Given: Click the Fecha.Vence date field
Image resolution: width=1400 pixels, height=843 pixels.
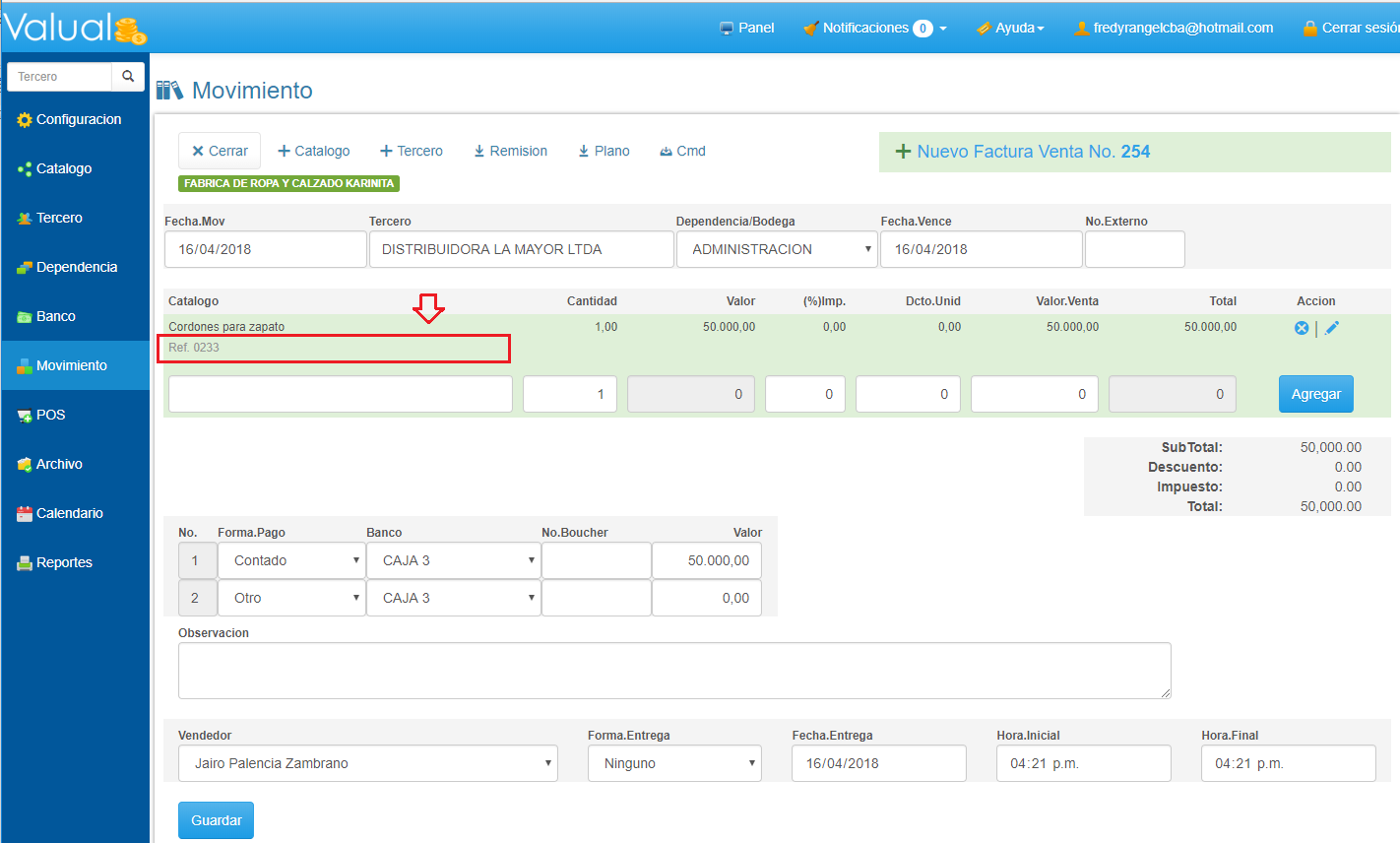Looking at the screenshot, I should 981,249.
